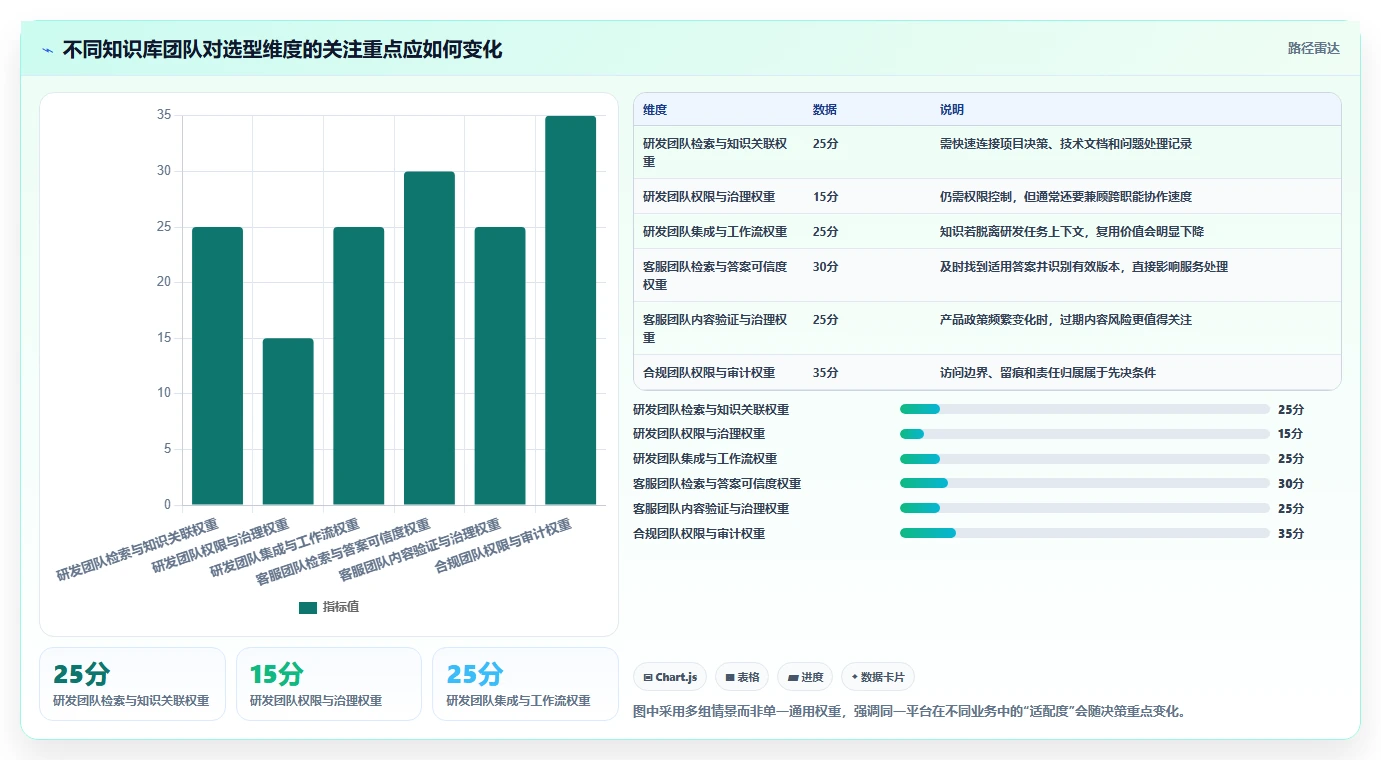Click the x-axis label 客服团队检索与答案可信度权重
Viewport: 1381px width, 760px height.
(343, 552)
